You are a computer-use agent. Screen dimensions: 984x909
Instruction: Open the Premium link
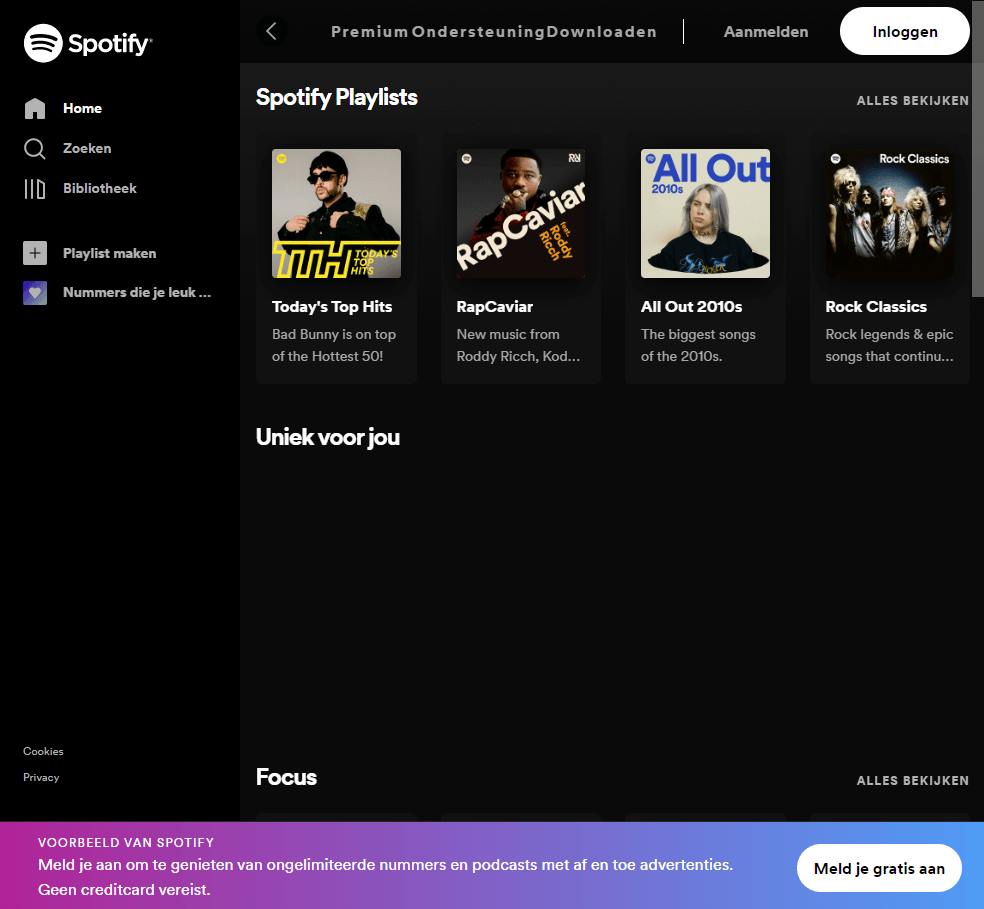370,32
